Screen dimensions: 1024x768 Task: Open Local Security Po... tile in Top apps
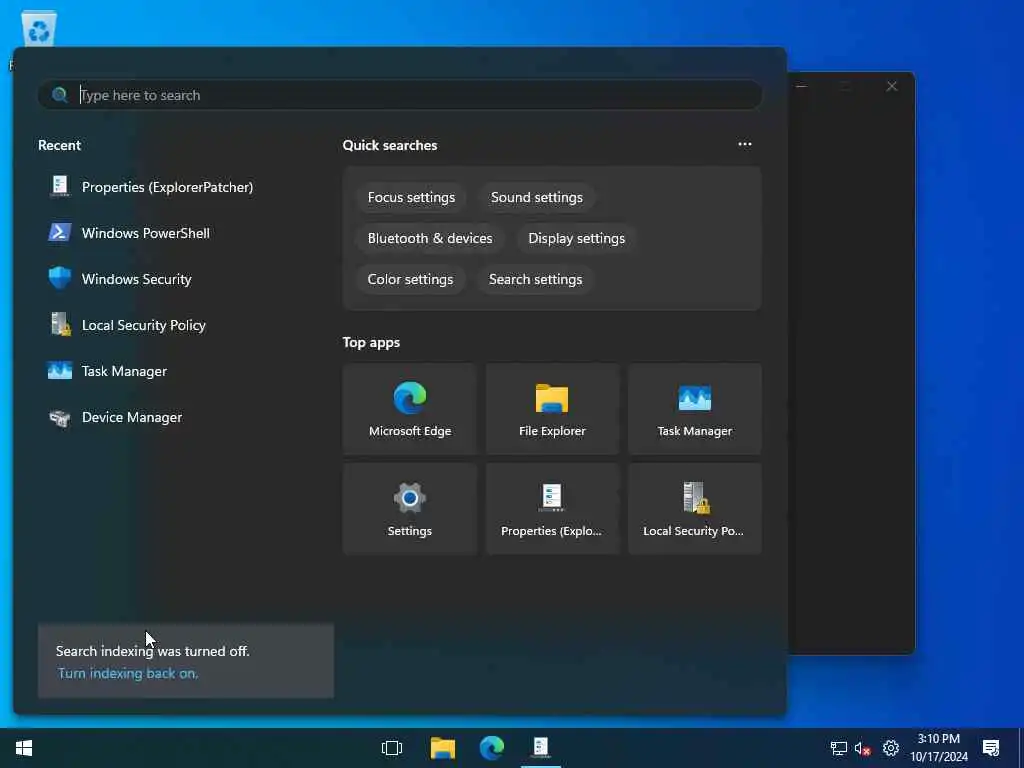(695, 509)
